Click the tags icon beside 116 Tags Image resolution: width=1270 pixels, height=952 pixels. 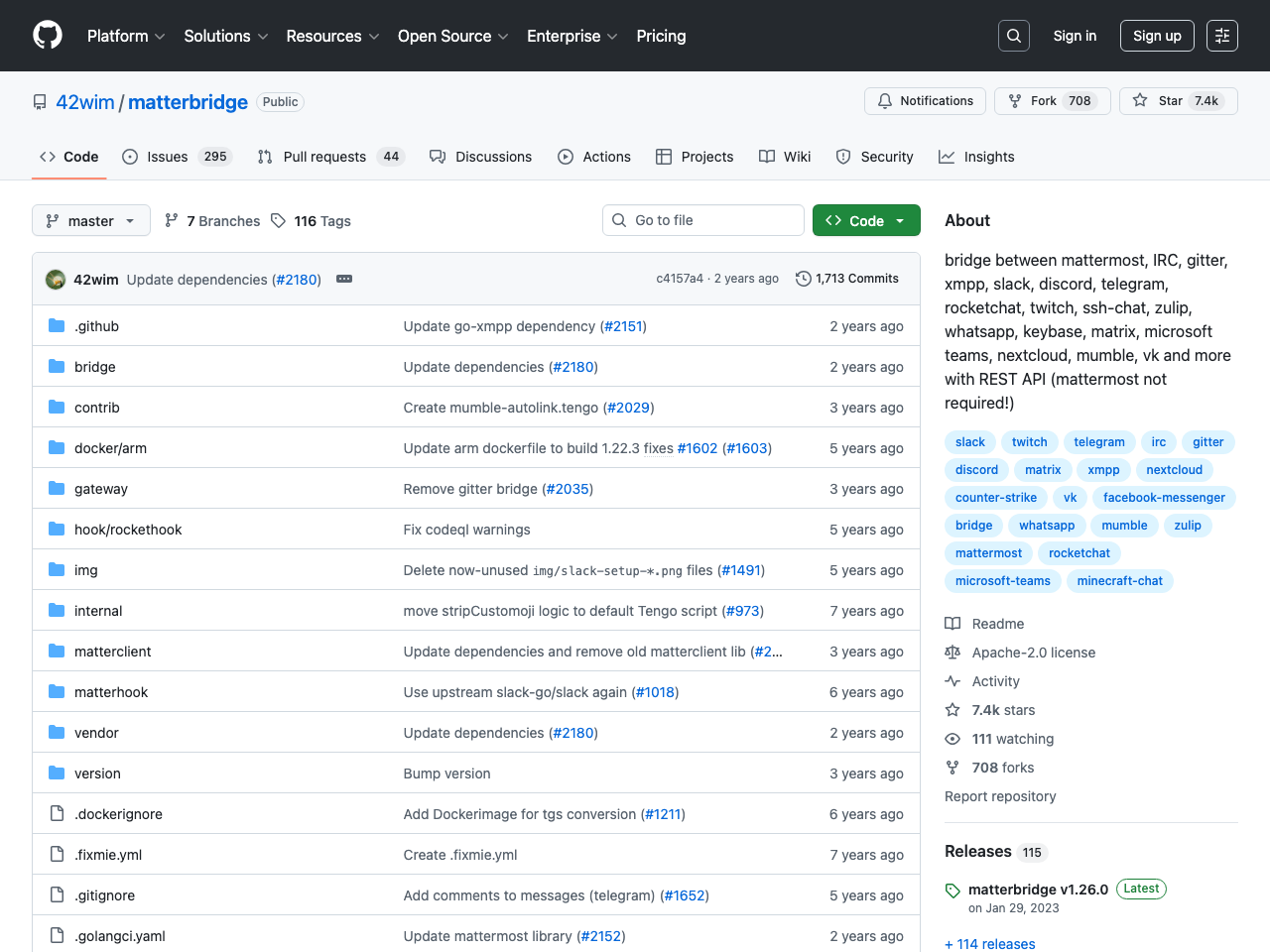[279, 221]
